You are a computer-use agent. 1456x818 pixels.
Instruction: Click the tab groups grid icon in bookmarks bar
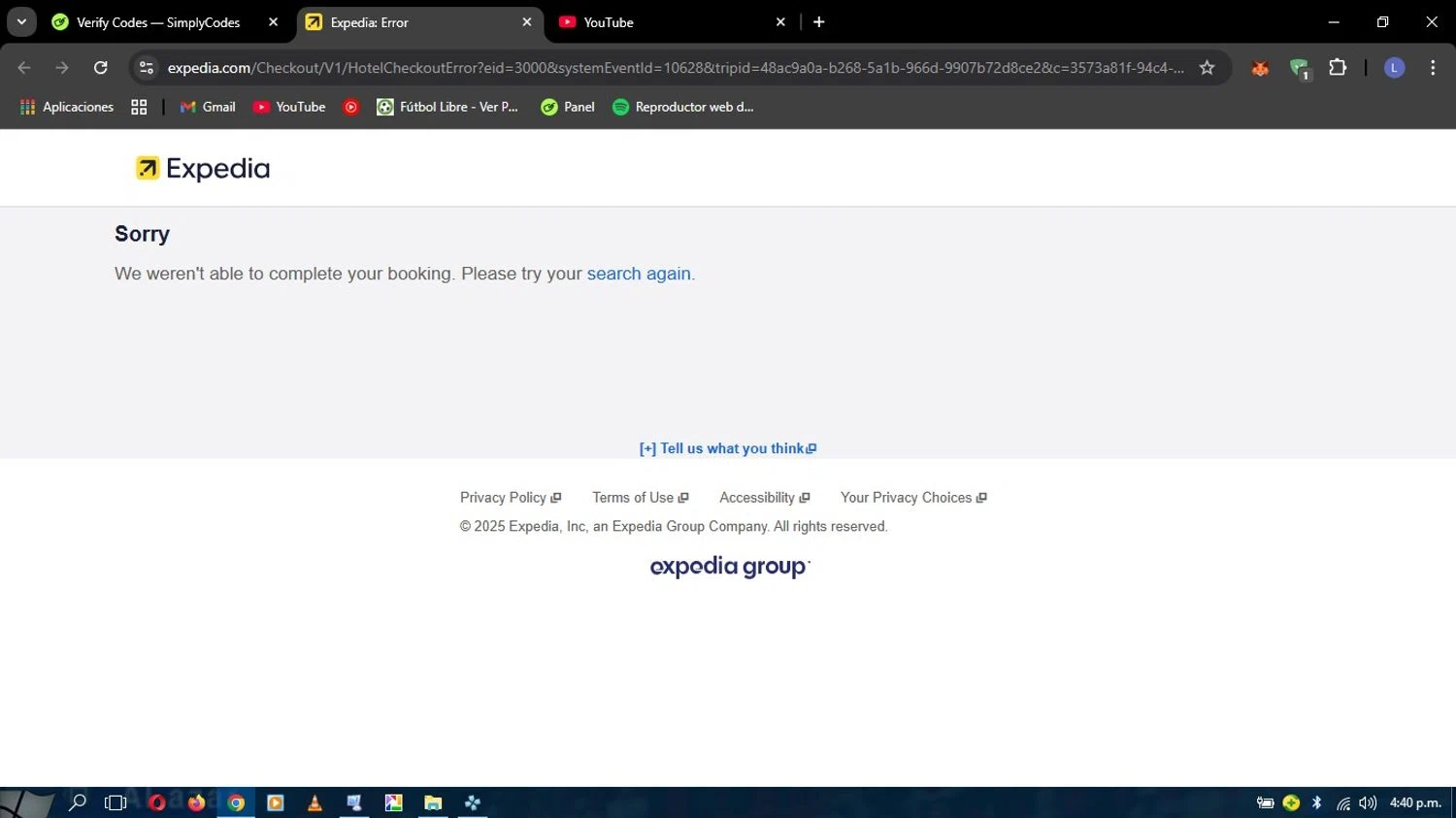[139, 107]
